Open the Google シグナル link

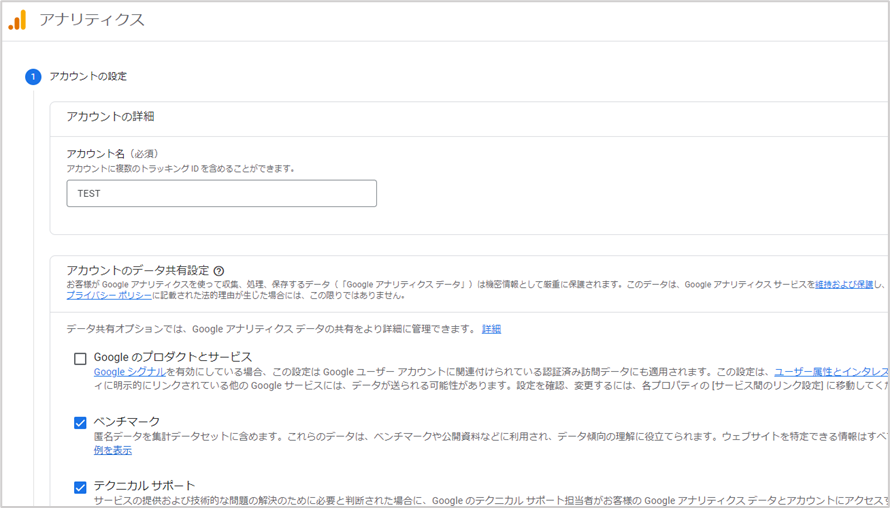click(129, 372)
